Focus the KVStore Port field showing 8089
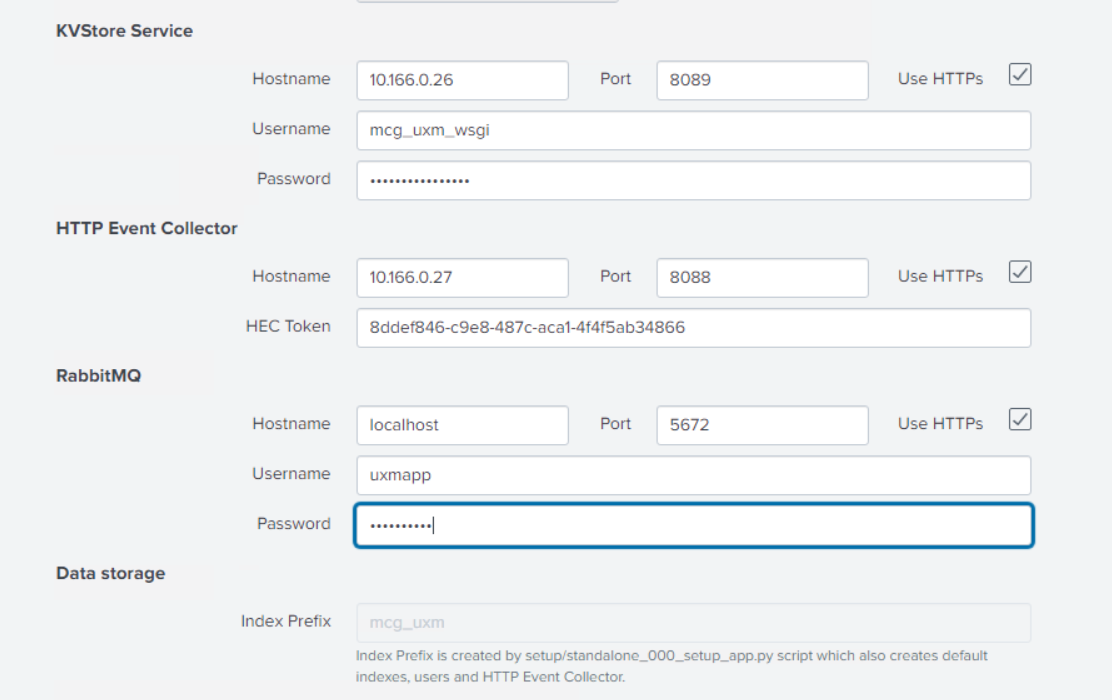Viewport: 1112px width, 700px height. pyautogui.click(x=762, y=80)
